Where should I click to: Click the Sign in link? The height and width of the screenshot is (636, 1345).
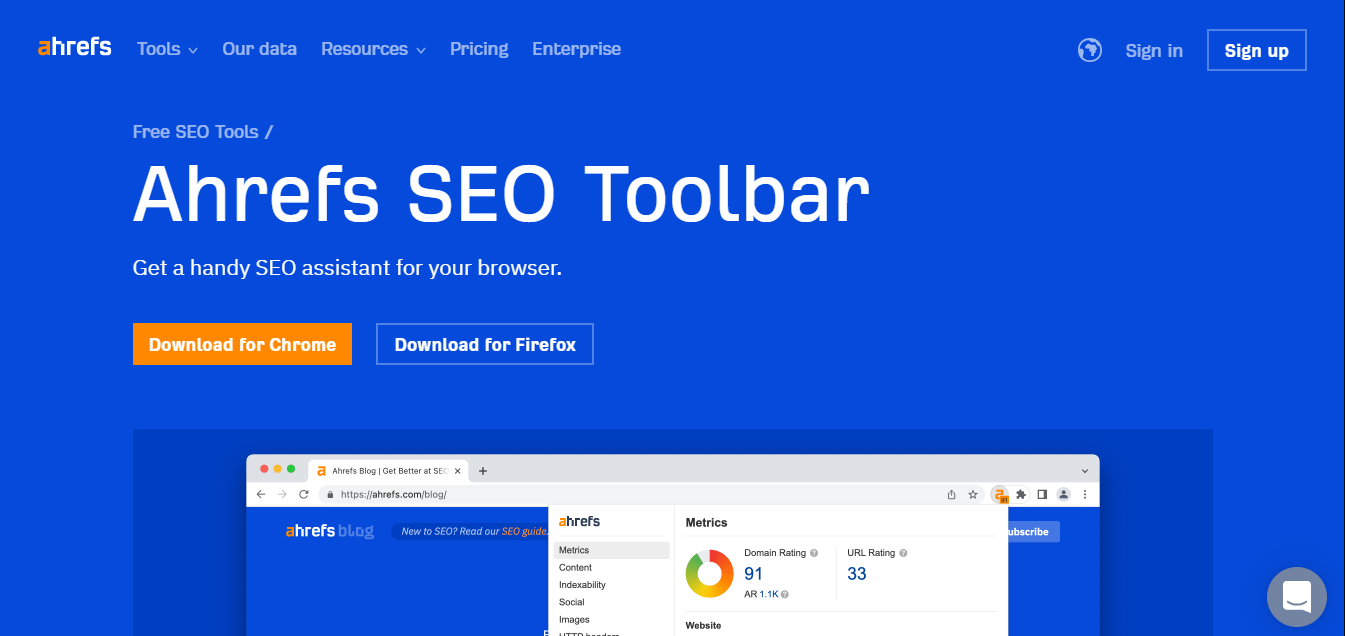1154,51
